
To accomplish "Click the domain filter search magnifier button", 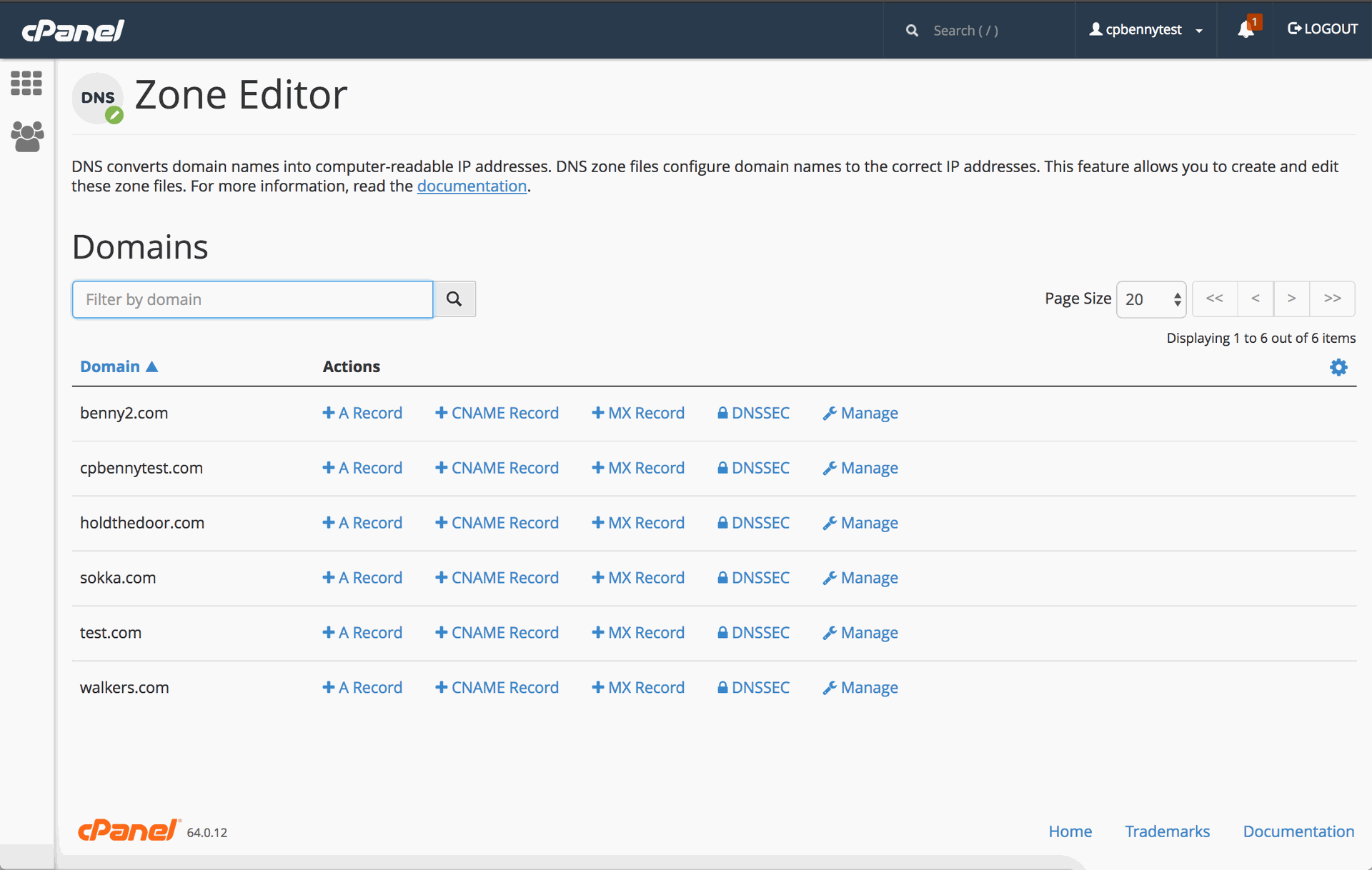I will point(454,299).
